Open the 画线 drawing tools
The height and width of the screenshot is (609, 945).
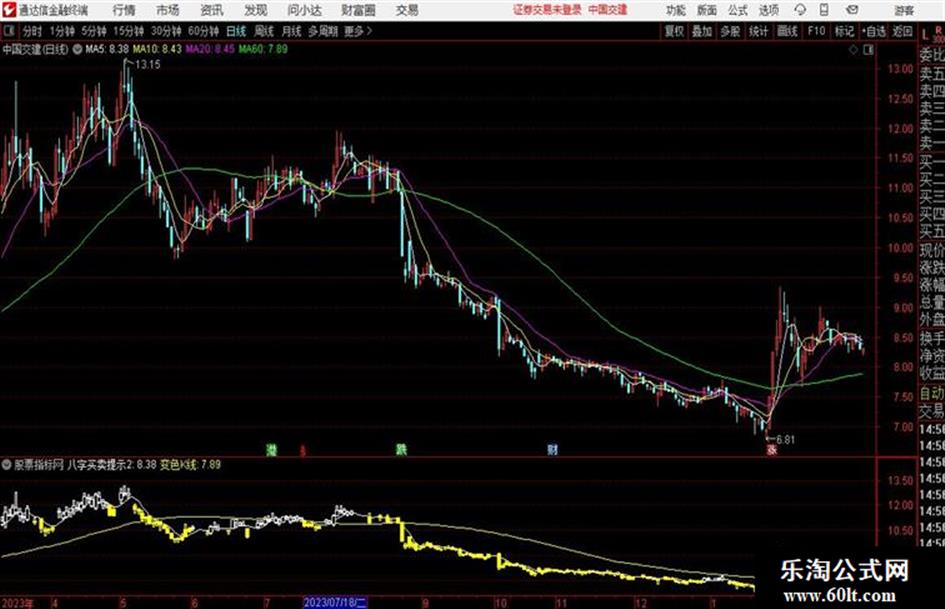(x=787, y=31)
